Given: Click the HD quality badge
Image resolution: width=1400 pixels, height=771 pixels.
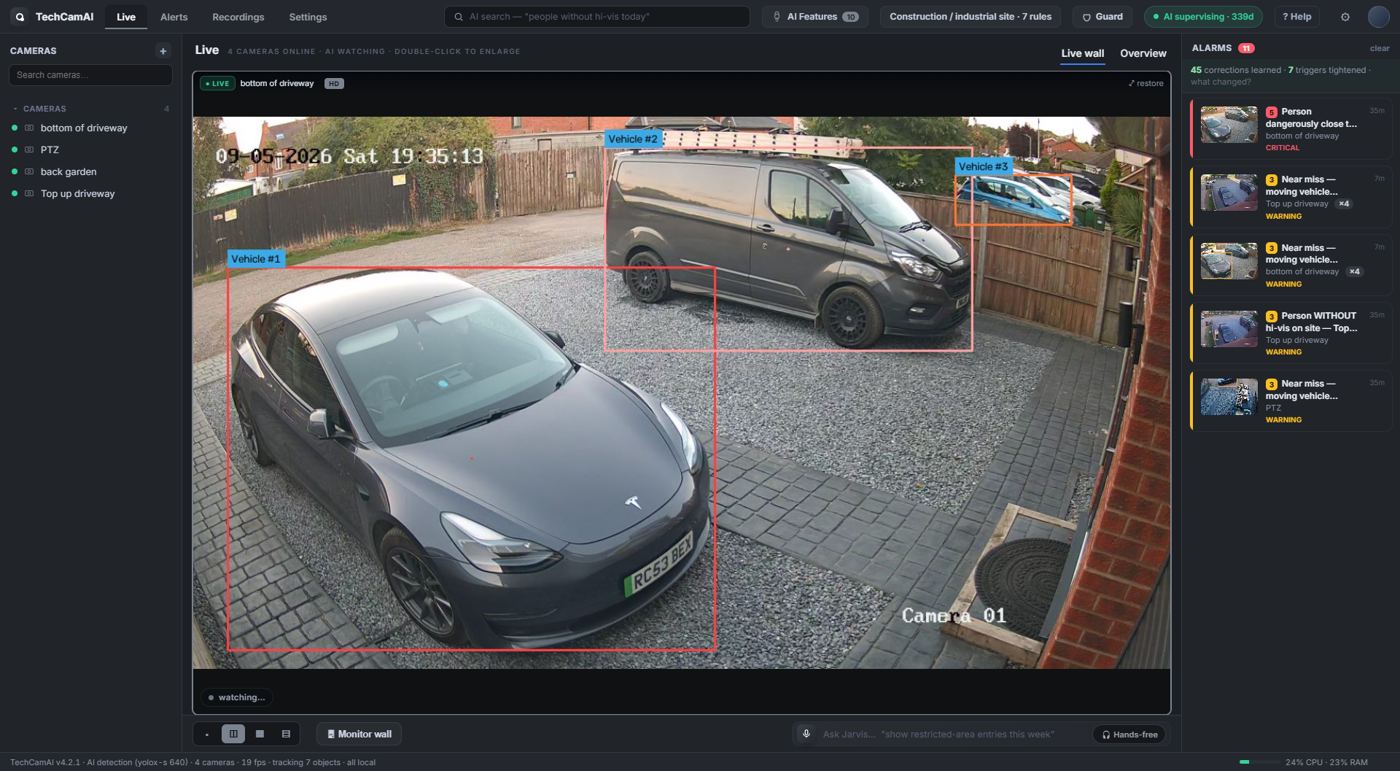Looking at the screenshot, I should (x=334, y=83).
